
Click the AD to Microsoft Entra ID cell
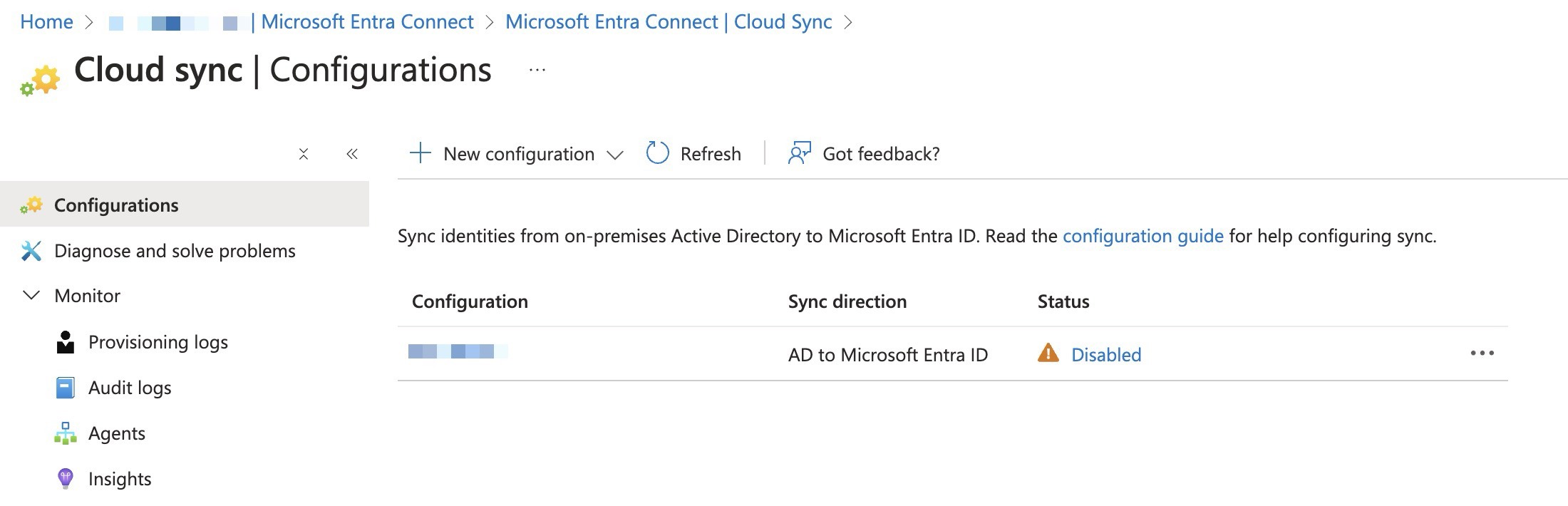888,355
